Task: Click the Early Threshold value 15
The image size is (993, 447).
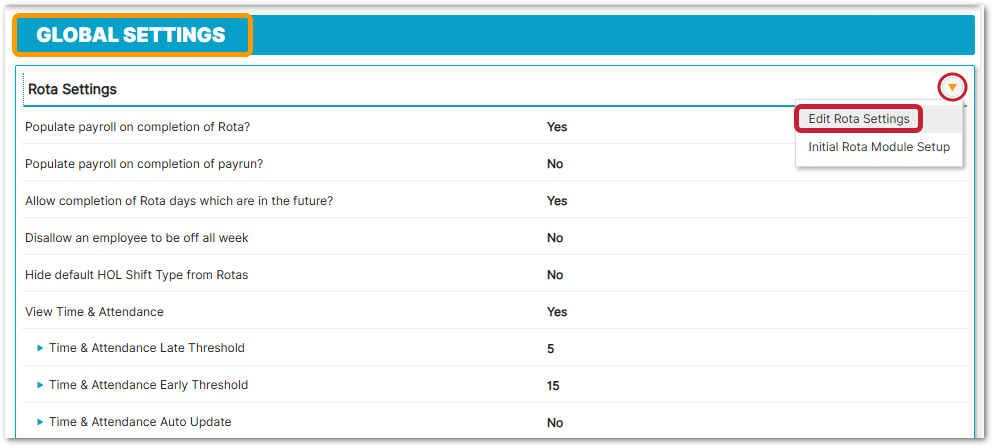Action: click(x=553, y=386)
